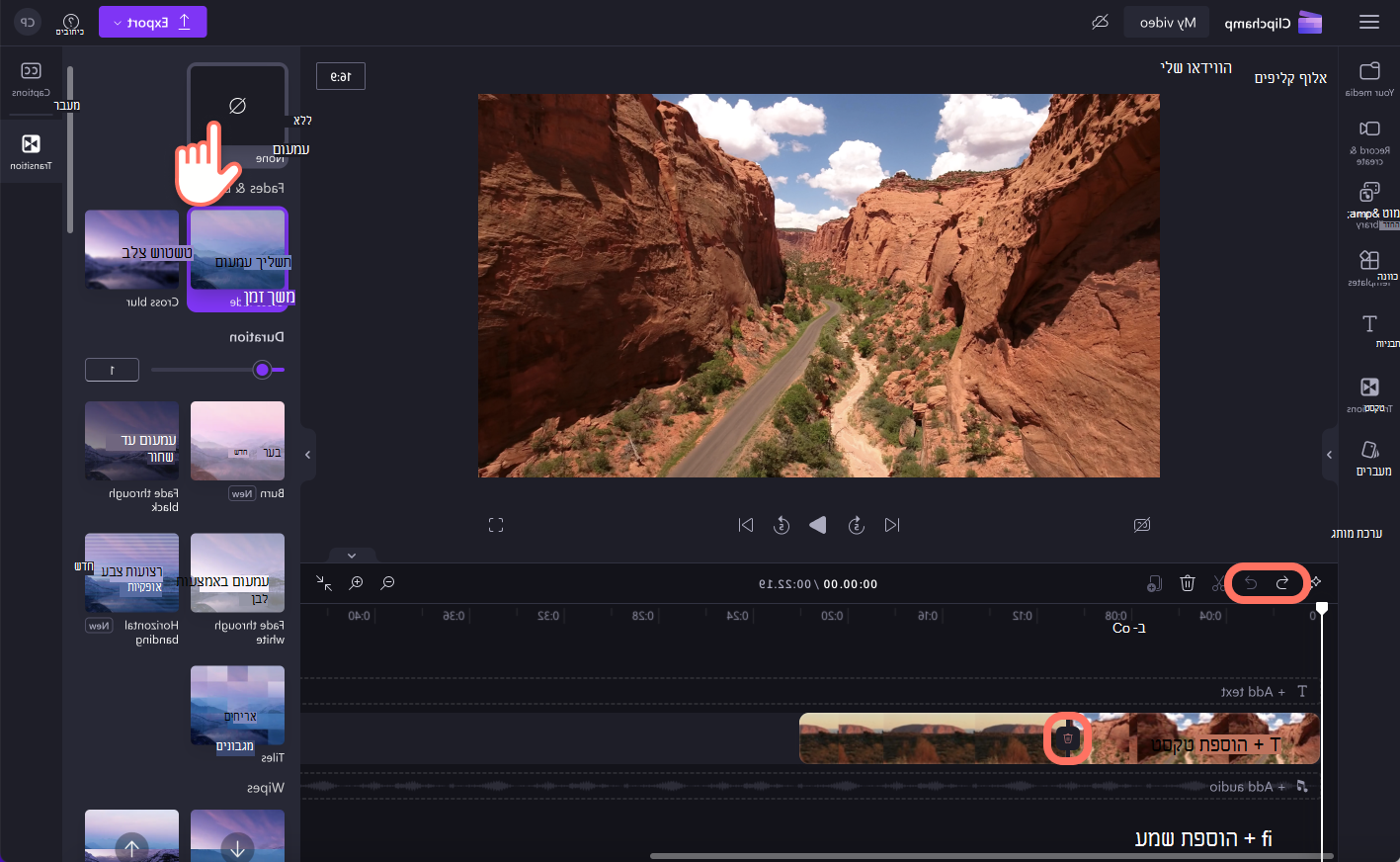
Task: Click the timeline horizontal scrollbar
Action: (x=992, y=856)
